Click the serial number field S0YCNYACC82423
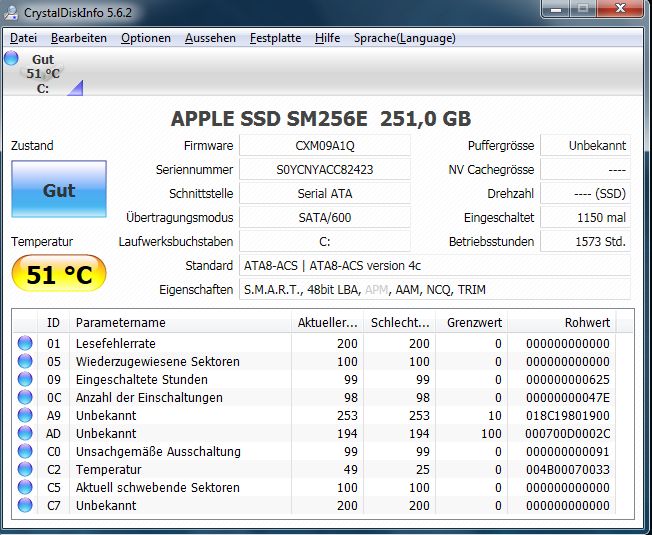 [325, 170]
